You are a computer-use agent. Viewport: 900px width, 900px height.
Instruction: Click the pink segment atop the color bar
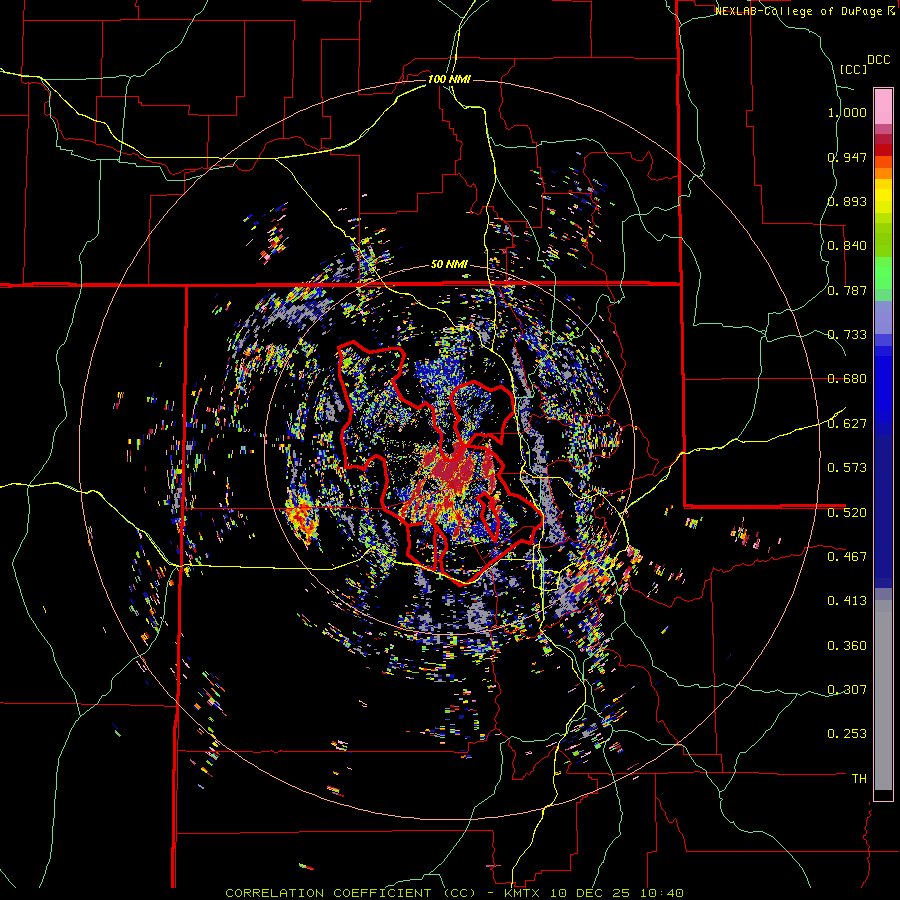[x=883, y=107]
